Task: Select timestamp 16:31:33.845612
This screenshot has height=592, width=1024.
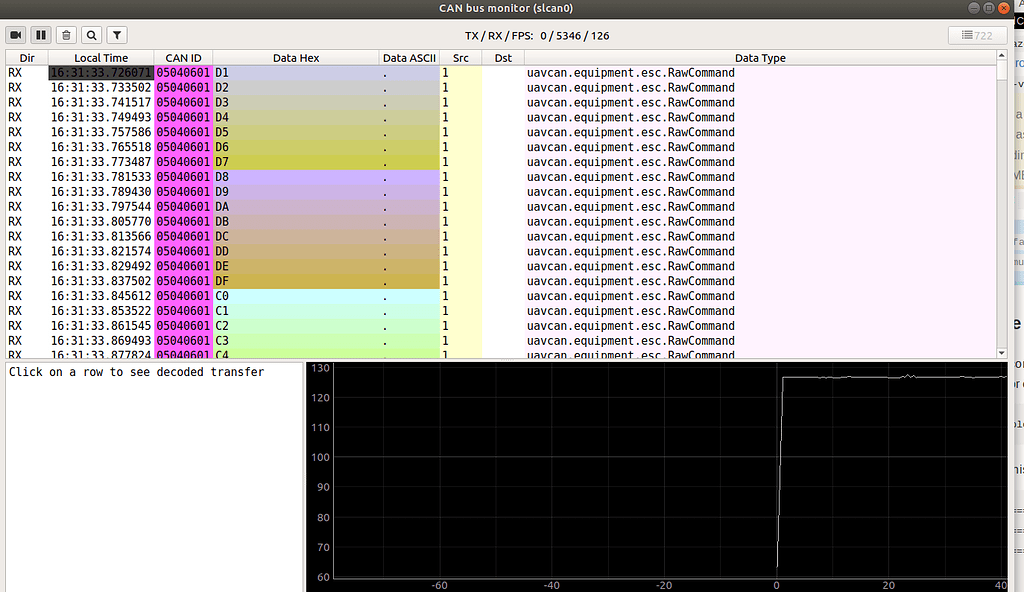Action: 101,296
